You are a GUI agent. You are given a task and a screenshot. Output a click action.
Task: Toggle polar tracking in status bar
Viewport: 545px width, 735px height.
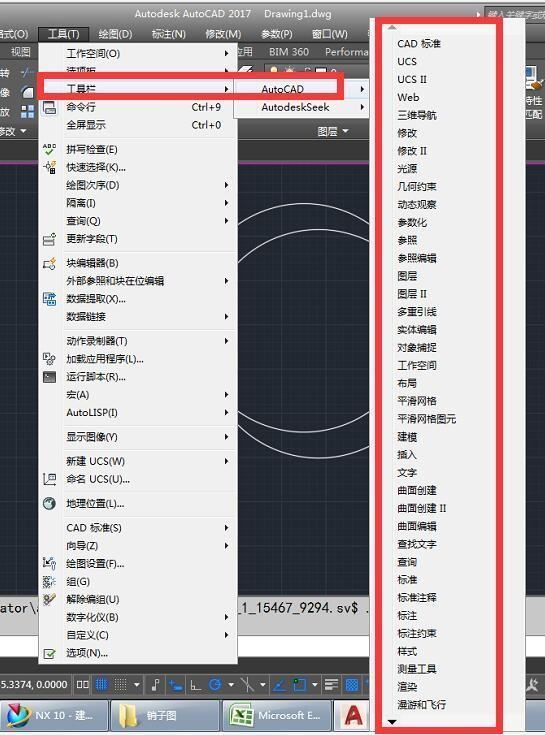(x=215, y=685)
